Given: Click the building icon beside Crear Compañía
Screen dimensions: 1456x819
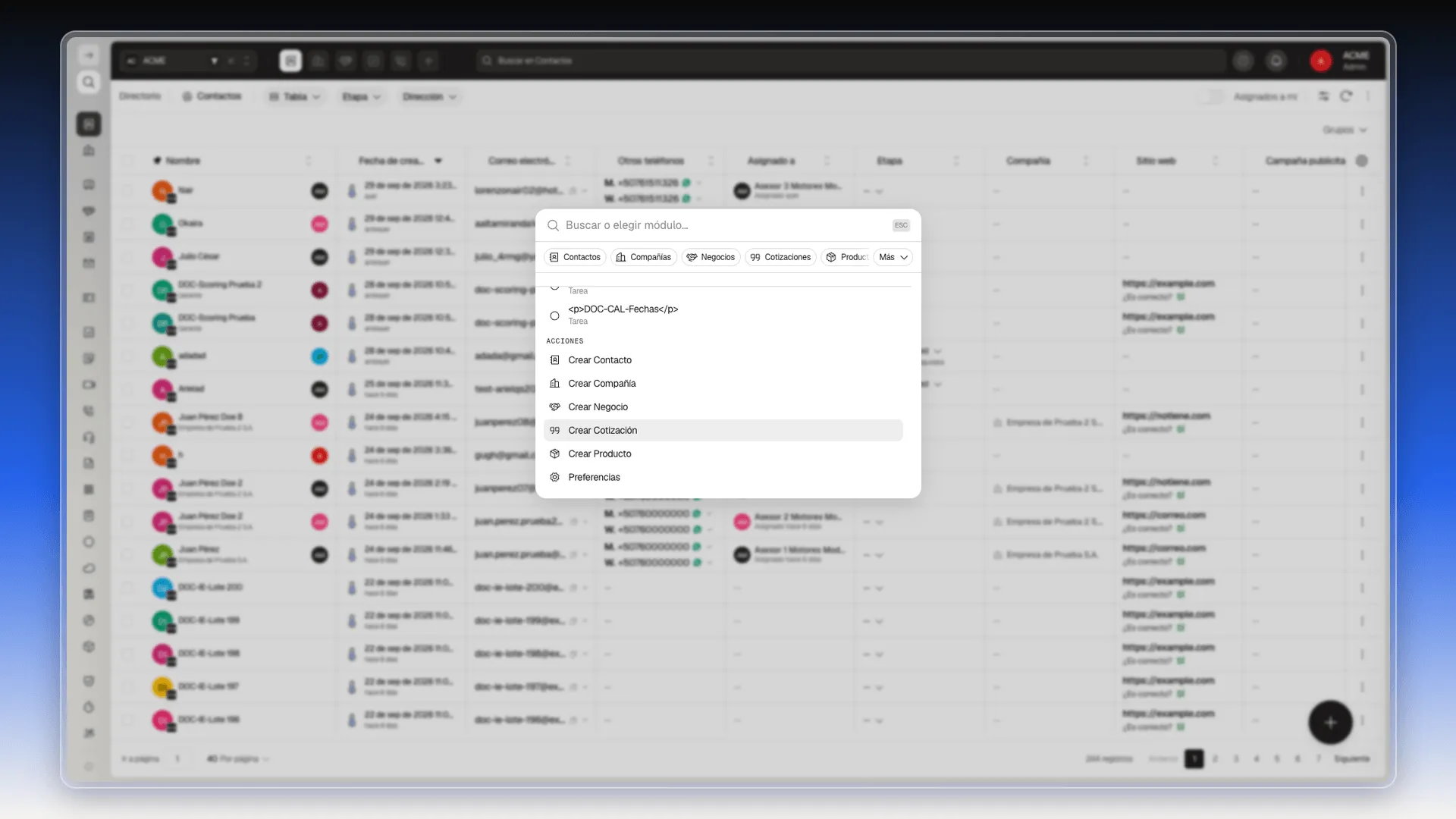Looking at the screenshot, I should (554, 384).
